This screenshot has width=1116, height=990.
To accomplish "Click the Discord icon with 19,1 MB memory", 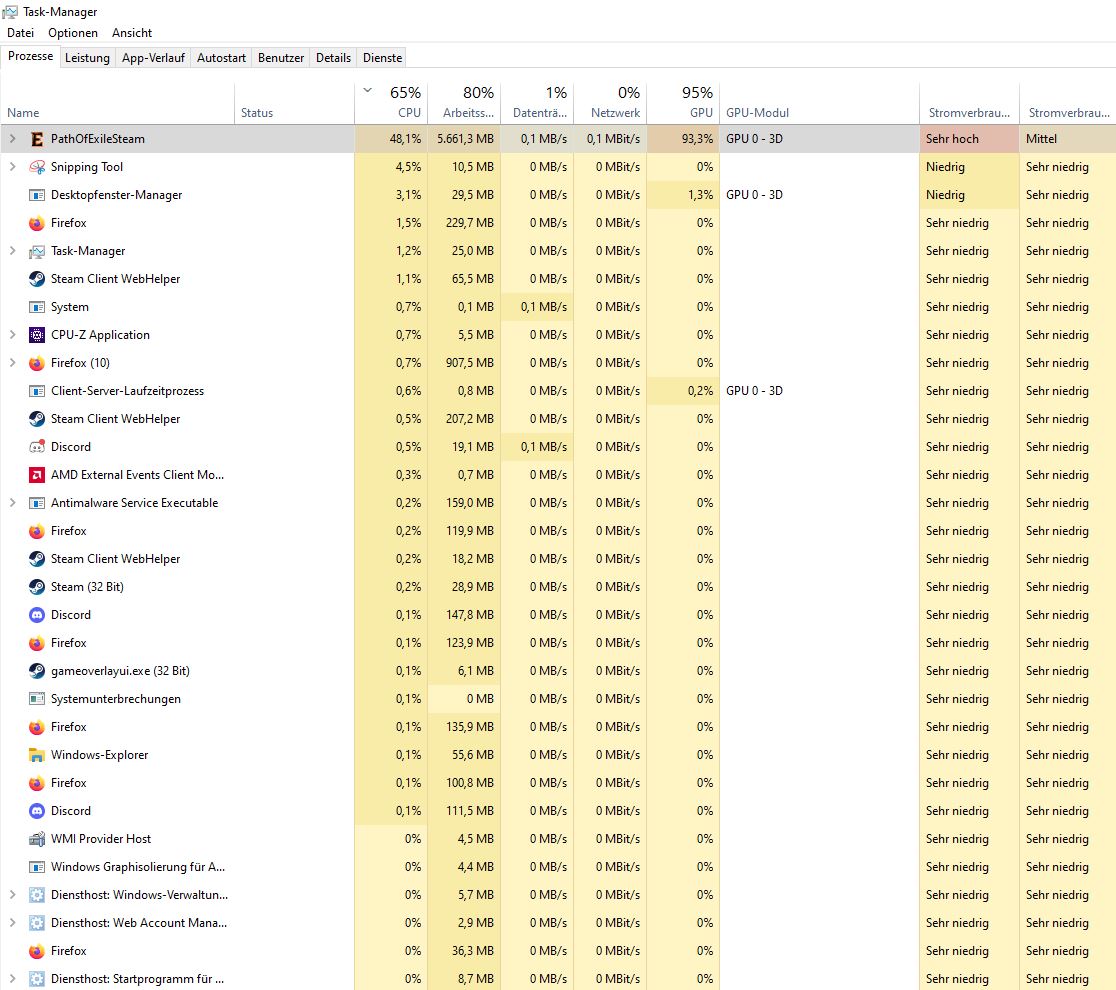I will point(37,447).
